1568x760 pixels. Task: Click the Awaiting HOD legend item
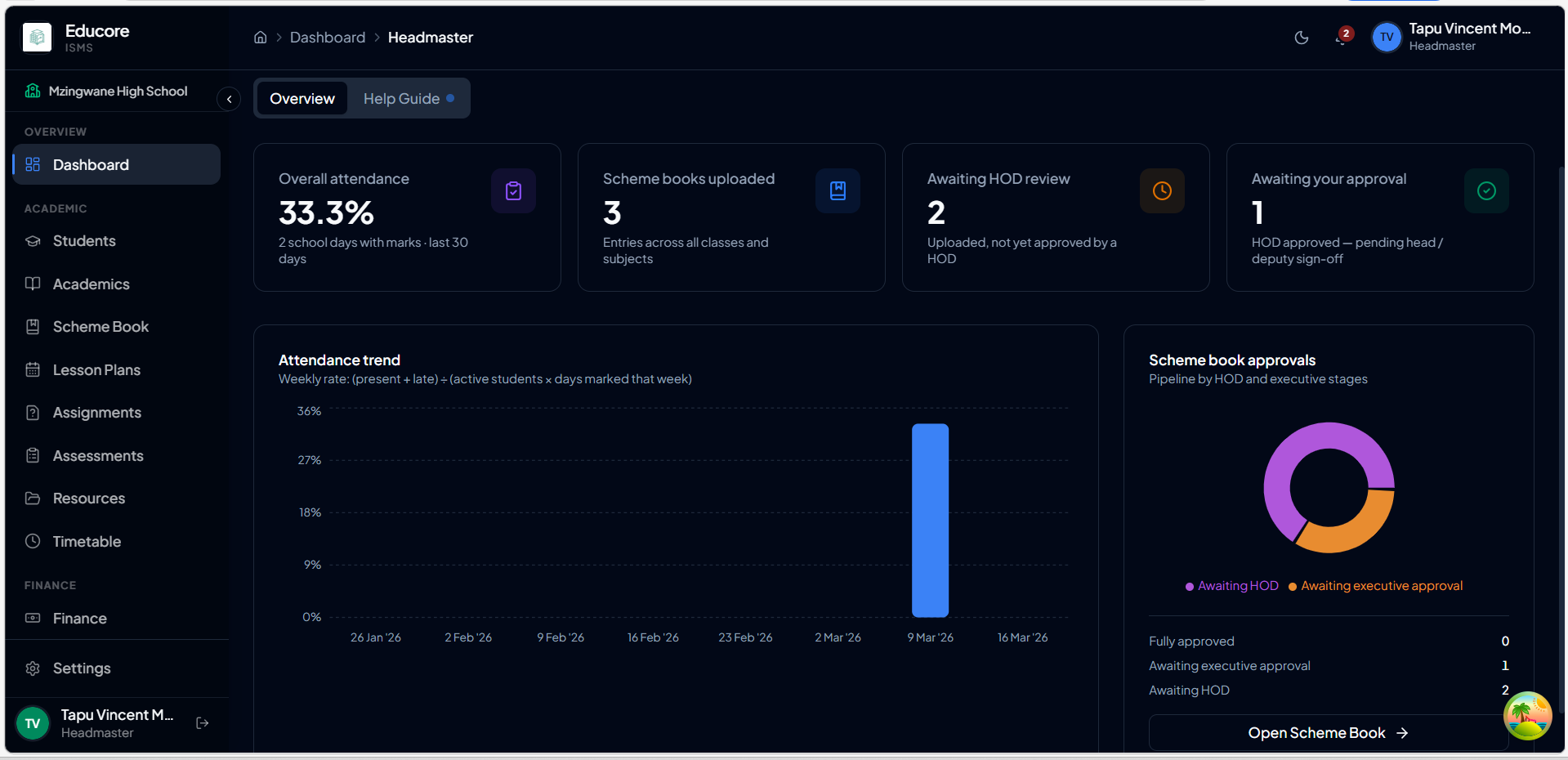point(1231,586)
